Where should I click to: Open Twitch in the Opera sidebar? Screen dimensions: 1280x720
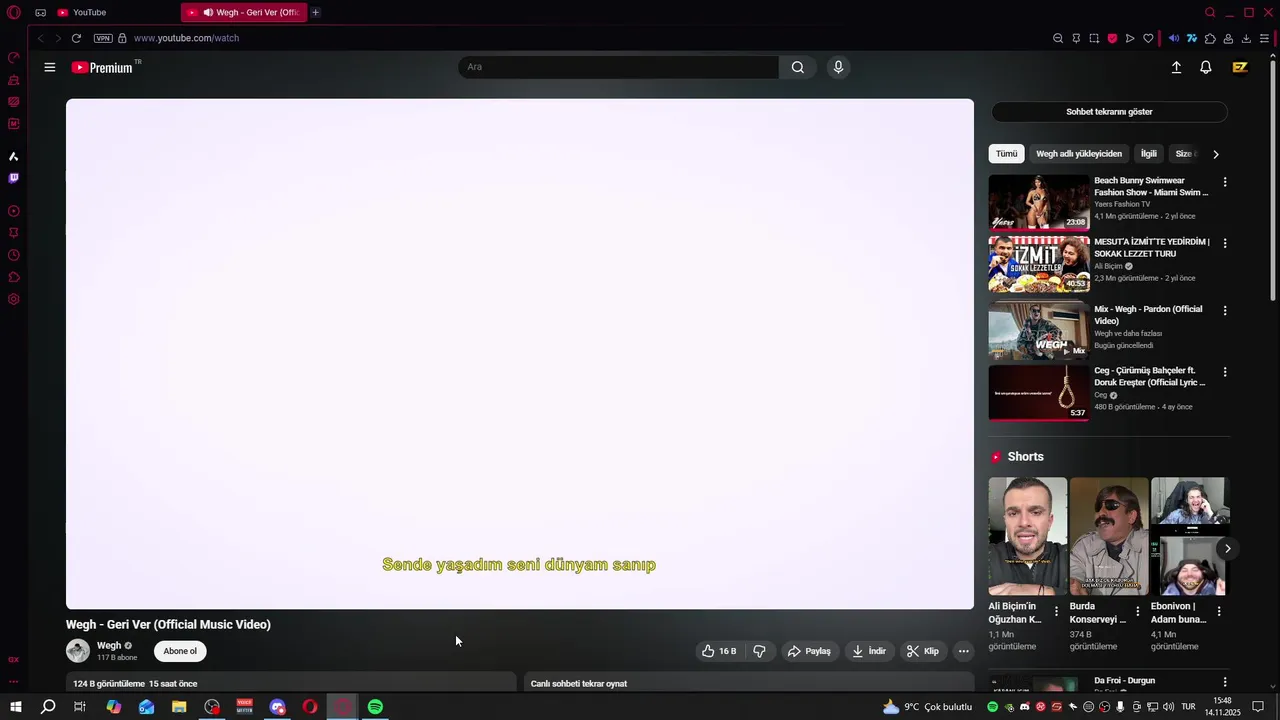[14, 178]
